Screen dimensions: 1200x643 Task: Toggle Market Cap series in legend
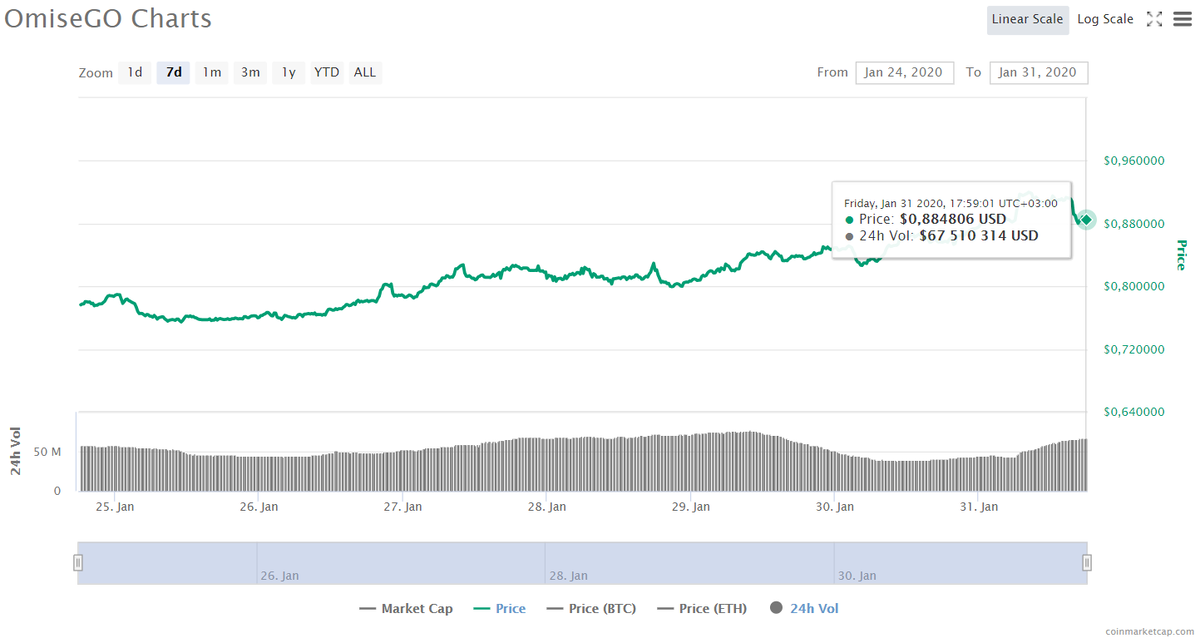tap(405, 608)
